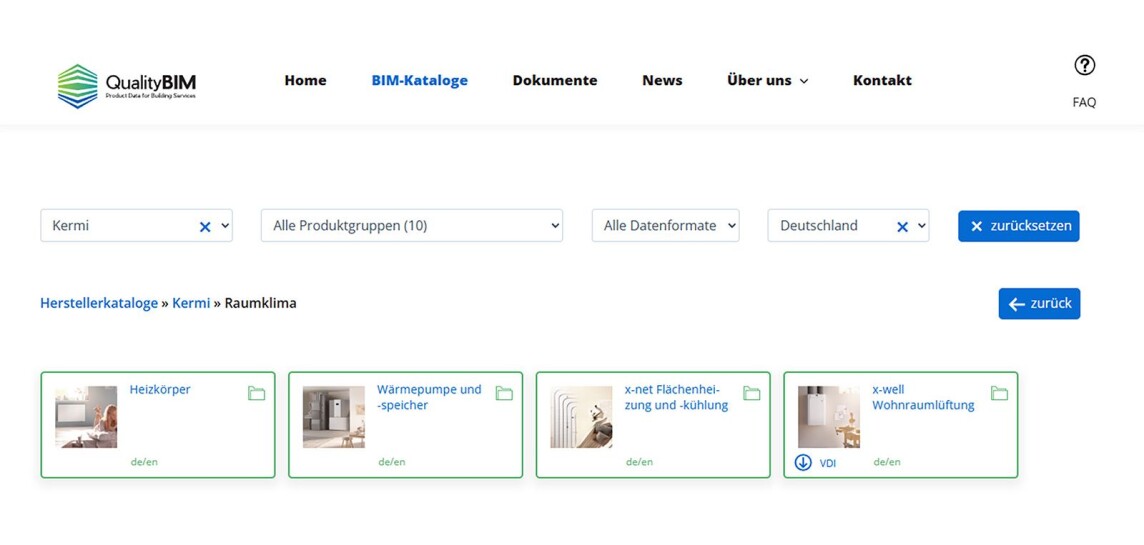Click the Raumklima breadcrumb text

(x=260, y=303)
